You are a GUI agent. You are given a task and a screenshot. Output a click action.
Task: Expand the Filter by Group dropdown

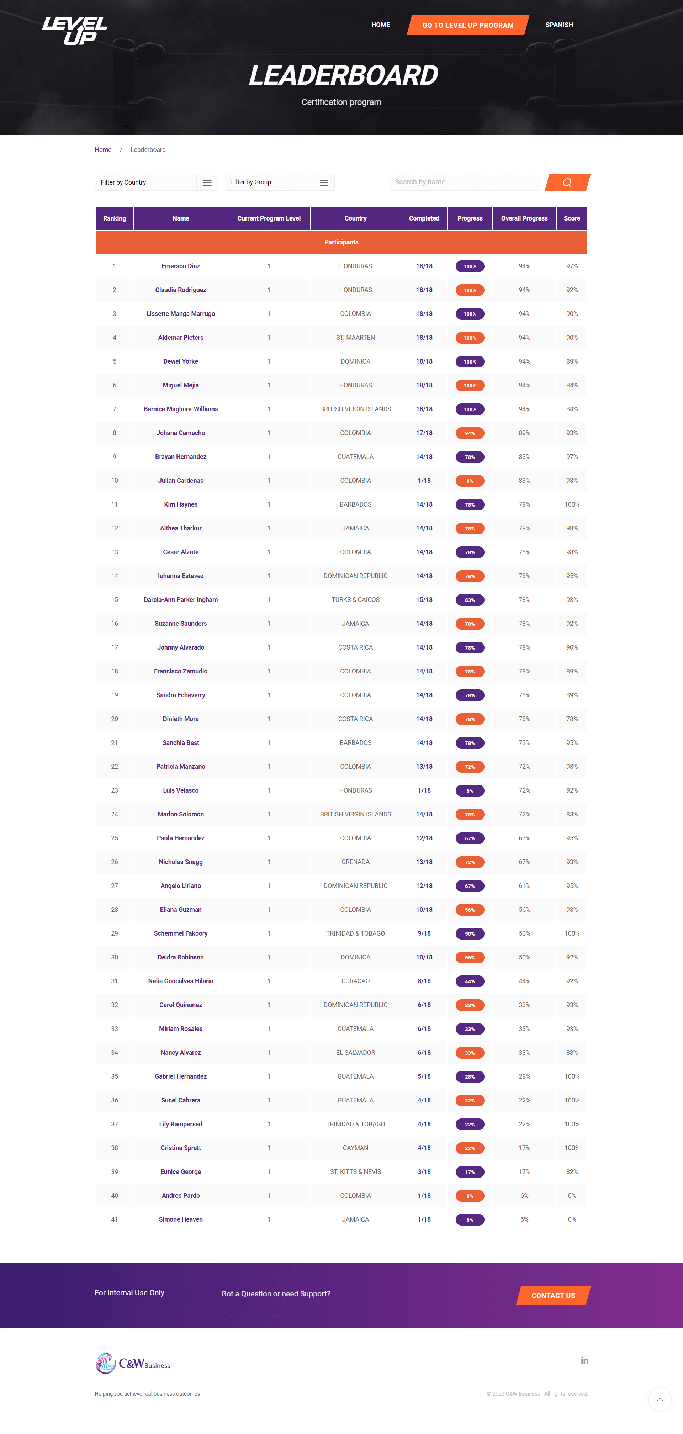coord(280,182)
